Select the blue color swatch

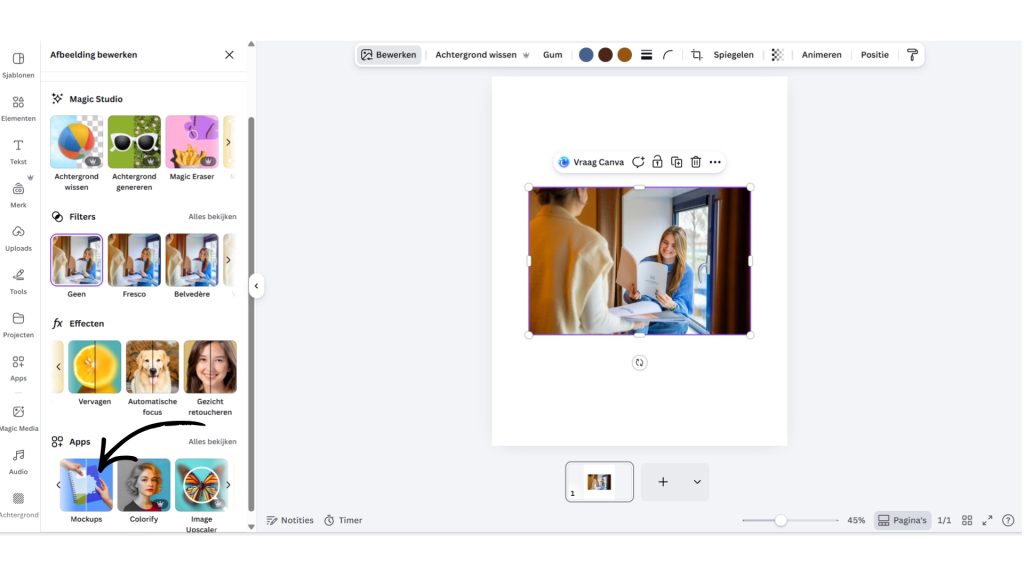click(x=586, y=55)
